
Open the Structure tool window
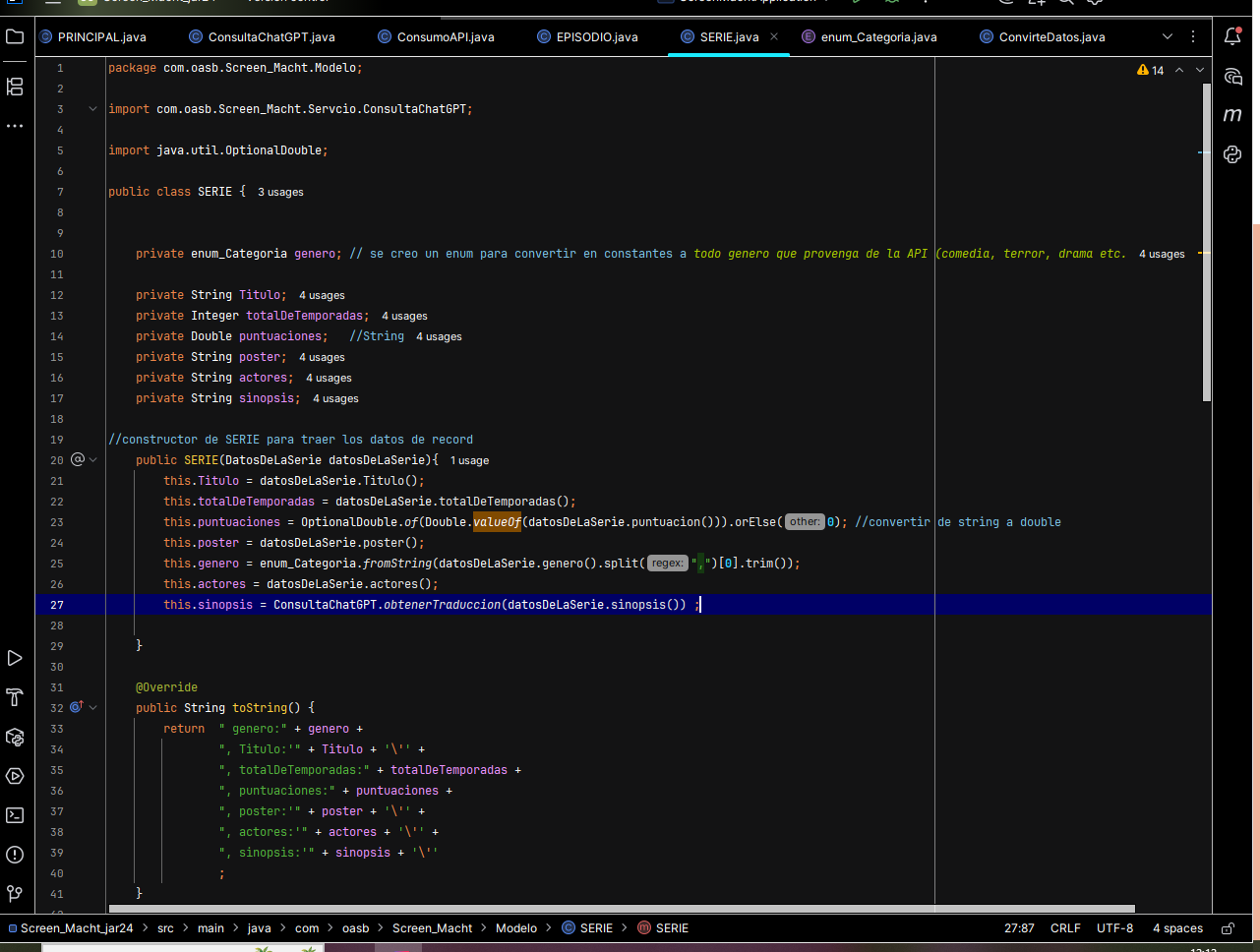pyautogui.click(x=15, y=87)
